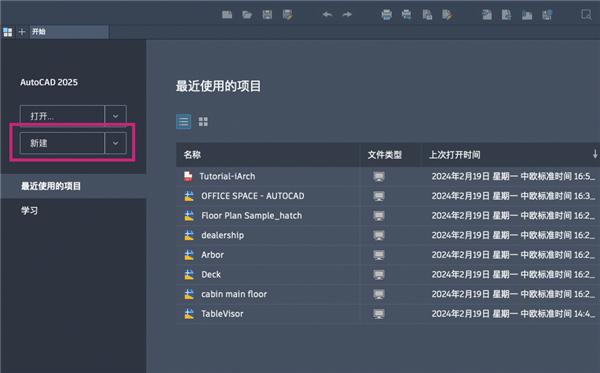Click the Save to cloud icon
This screenshot has height=373, width=600.
(547, 15)
